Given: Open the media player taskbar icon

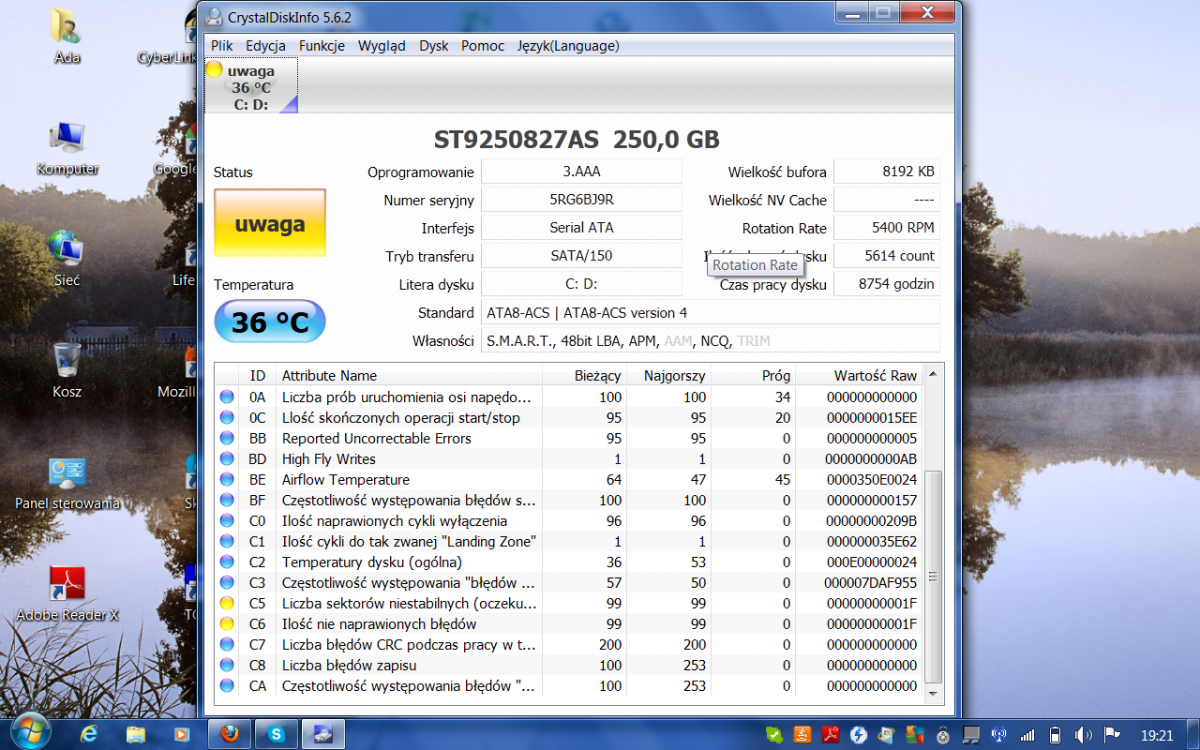Looking at the screenshot, I should pyautogui.click(x=181, y=734).
